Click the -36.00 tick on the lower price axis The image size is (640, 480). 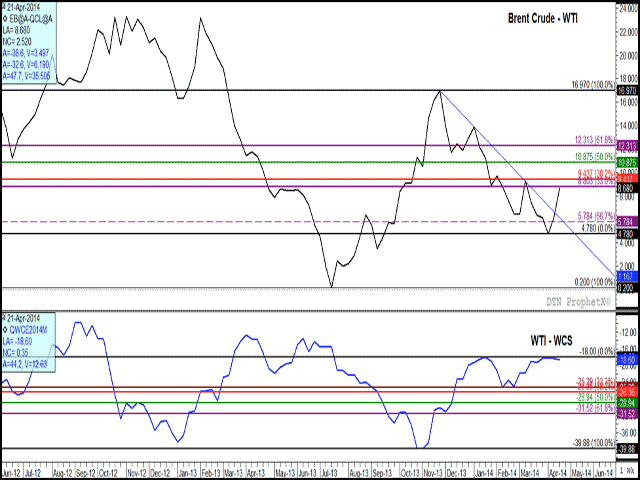[x=627, y=434]
